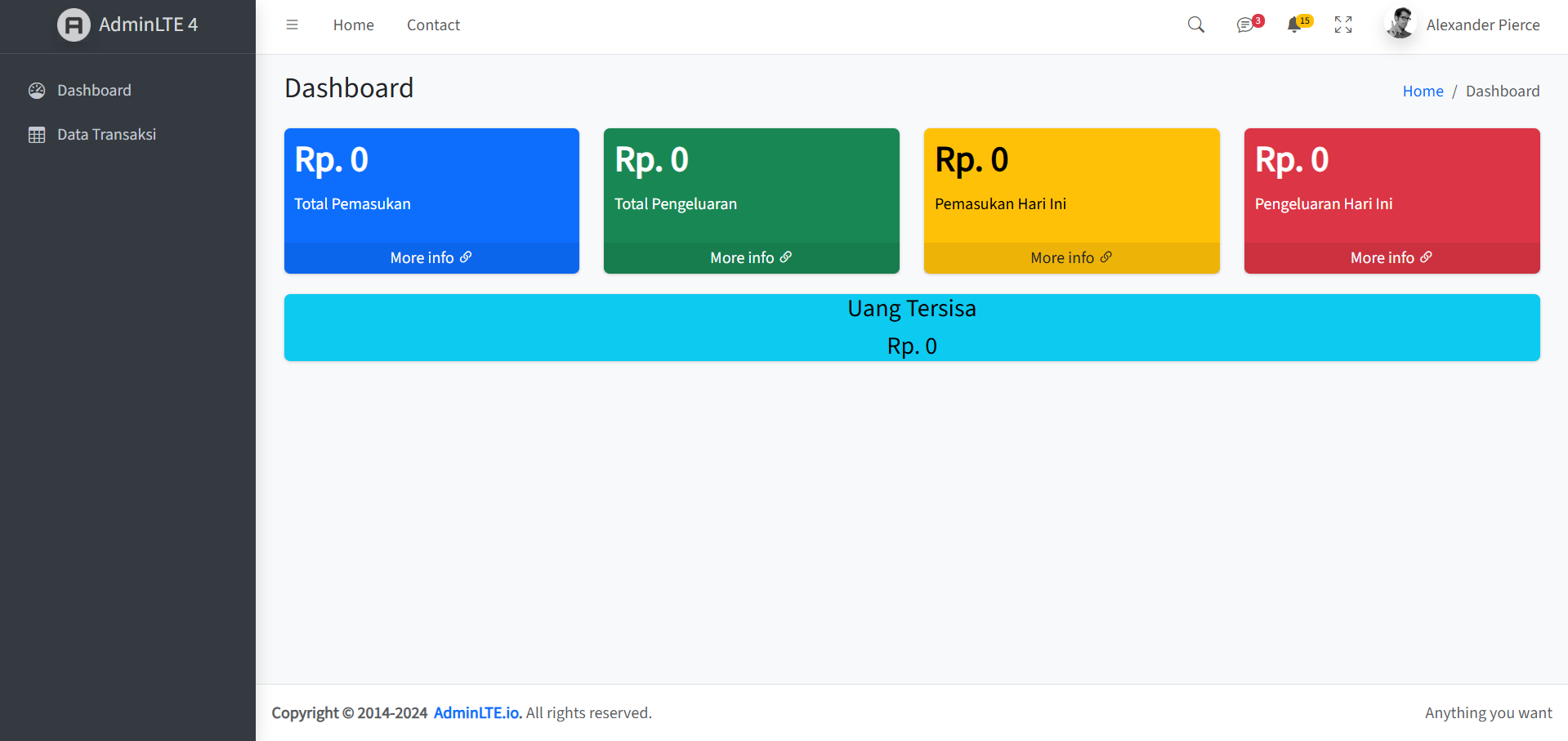Click the Home breadcrumb link

(x=1423, y=92)
